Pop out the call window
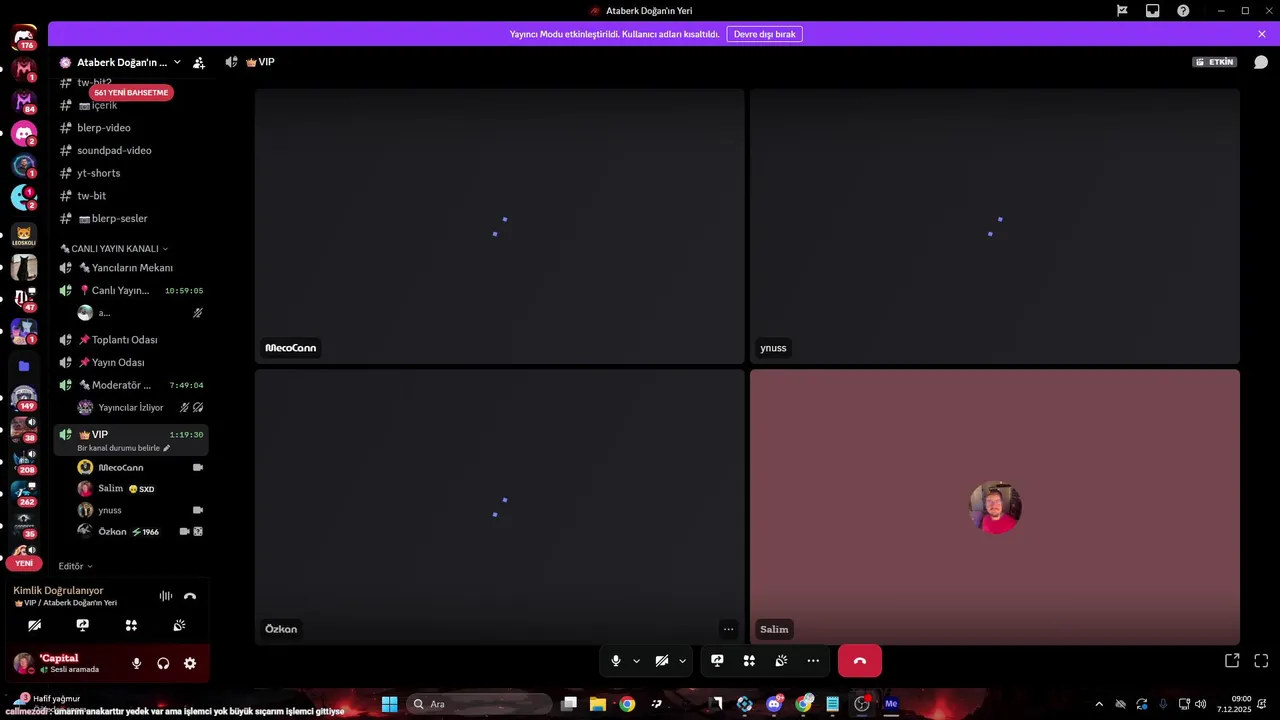Image resolution: width=1280 pixels, height=720 pixels. click(x=1232, y=661)
